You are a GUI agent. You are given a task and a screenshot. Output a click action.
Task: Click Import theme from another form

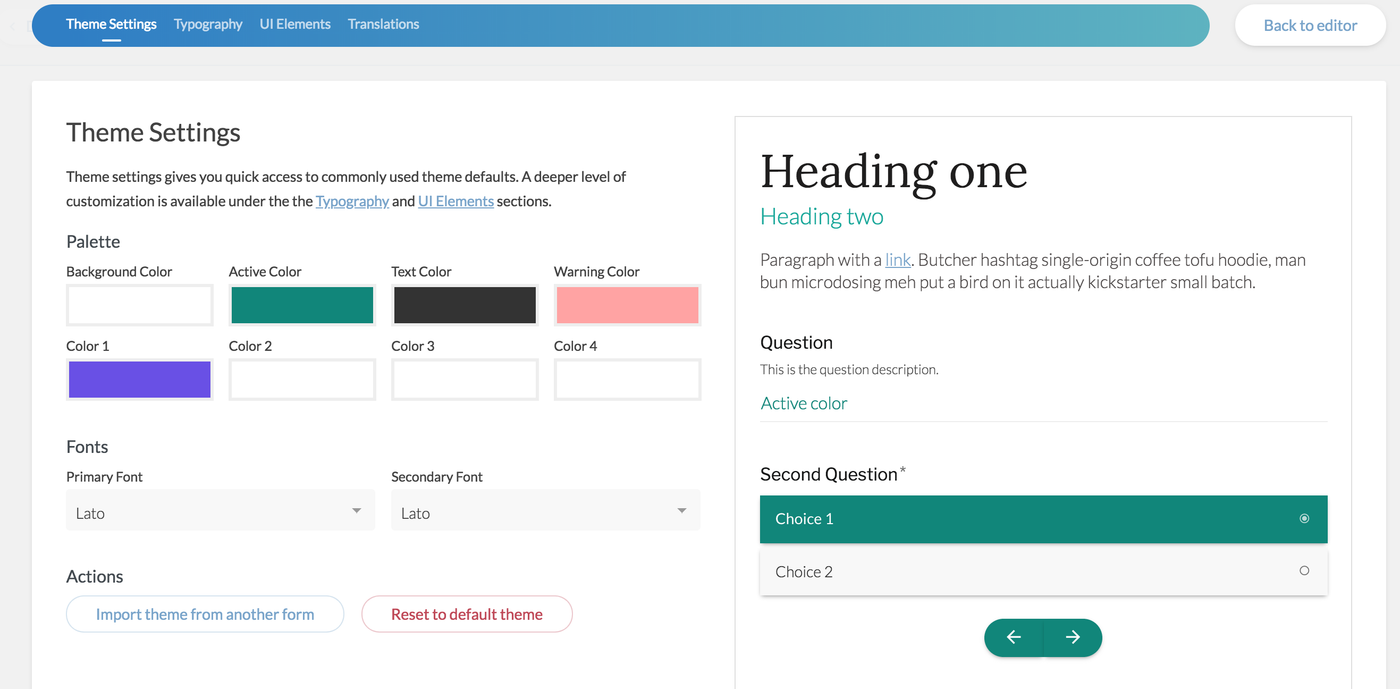click(x=204, y=614)
